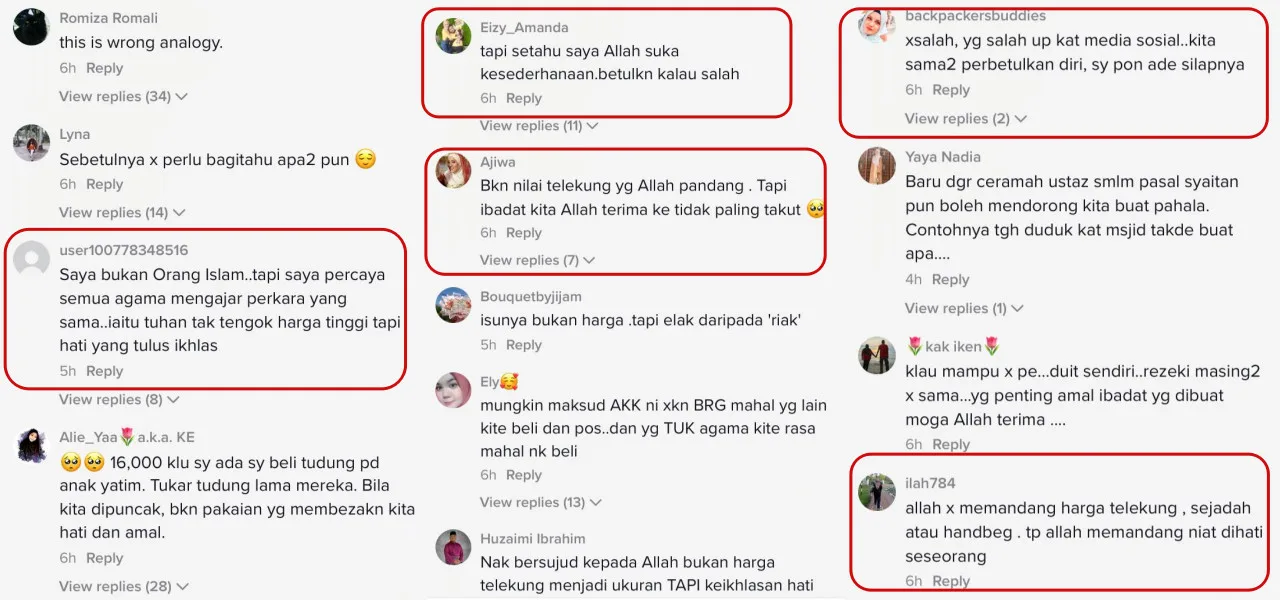Open the Huzaimi Ibrahim username link
Image resolution: width=1280 pixels, height=600 pixels.
pos(533,539)
